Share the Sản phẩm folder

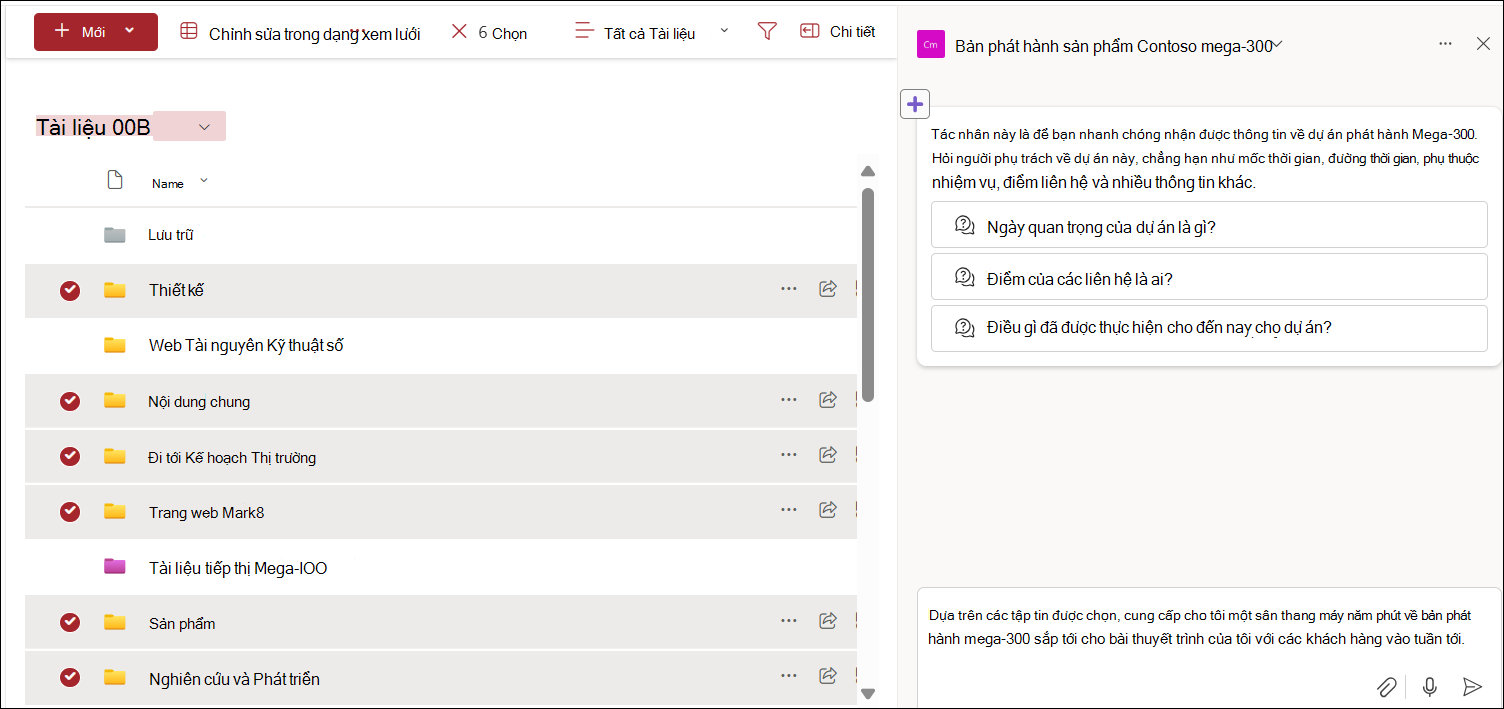pyautogui.click(x=828, y=621)
